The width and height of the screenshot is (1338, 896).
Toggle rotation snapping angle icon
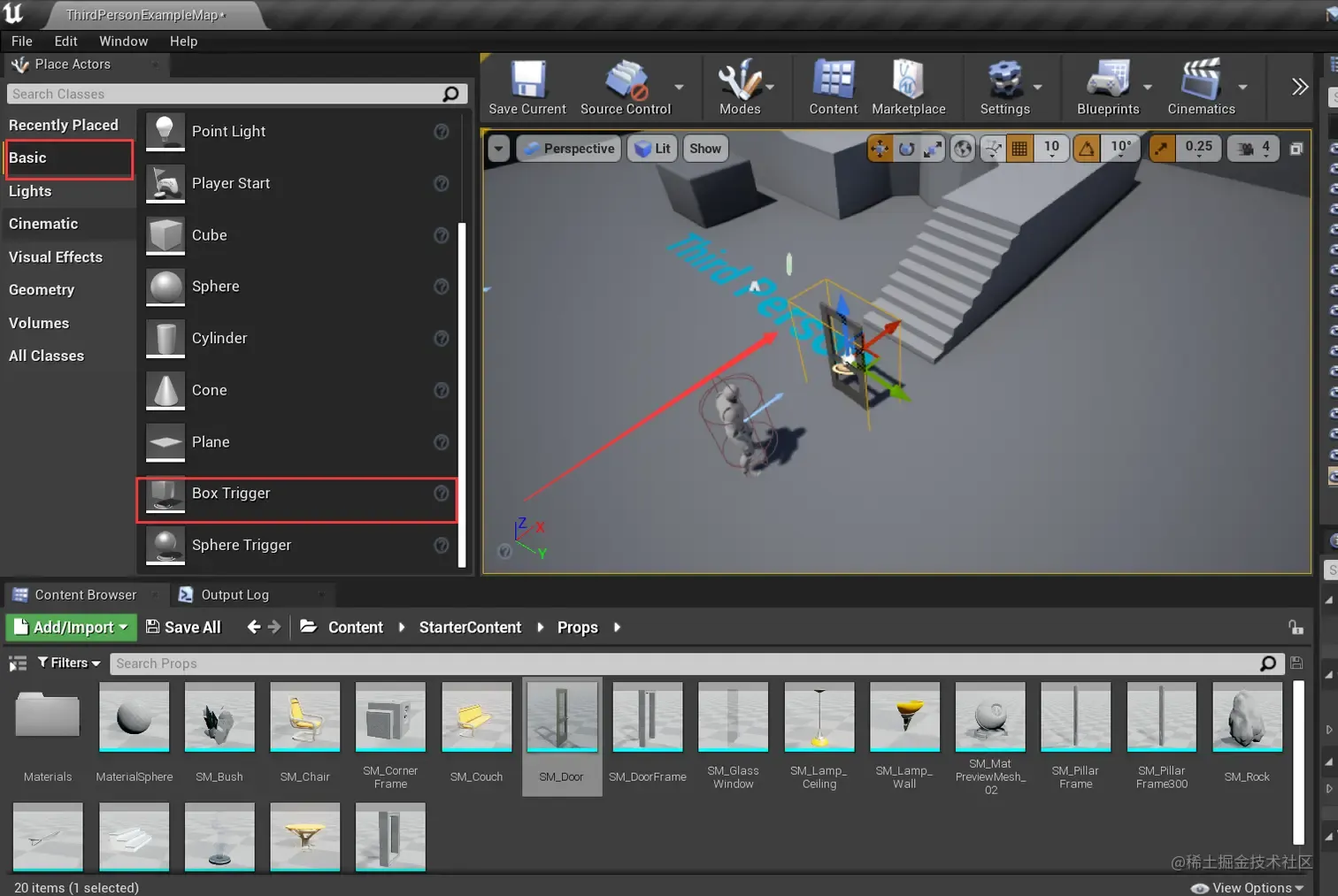(x=1087, y=149)
